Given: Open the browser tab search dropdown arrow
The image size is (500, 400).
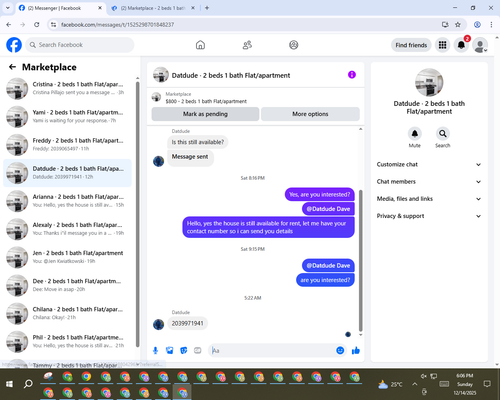Looking at the screenshot, I should tap(8, 8).
